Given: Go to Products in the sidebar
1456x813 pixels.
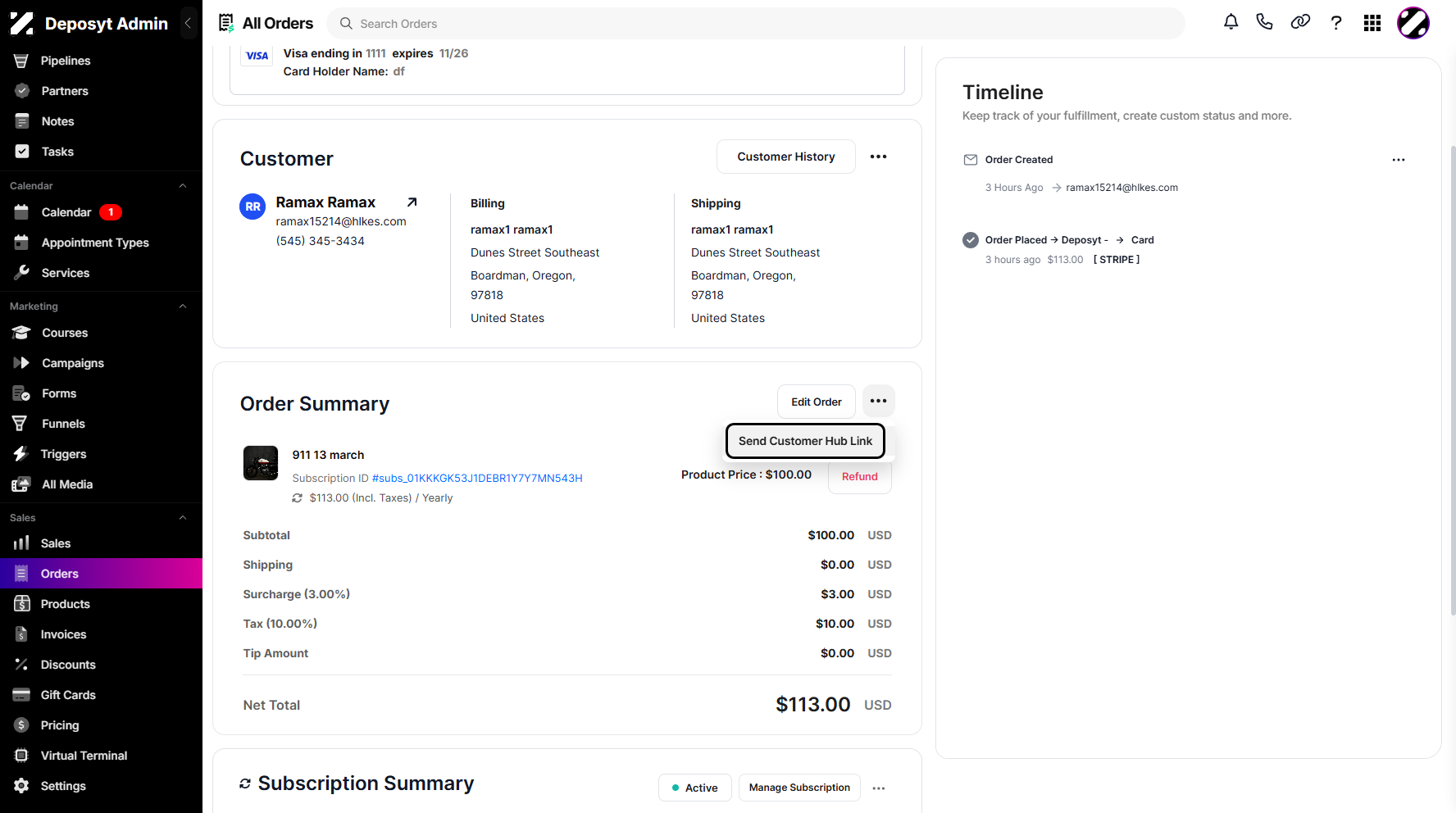Looking at the screenshot, I should coord(101,604).
